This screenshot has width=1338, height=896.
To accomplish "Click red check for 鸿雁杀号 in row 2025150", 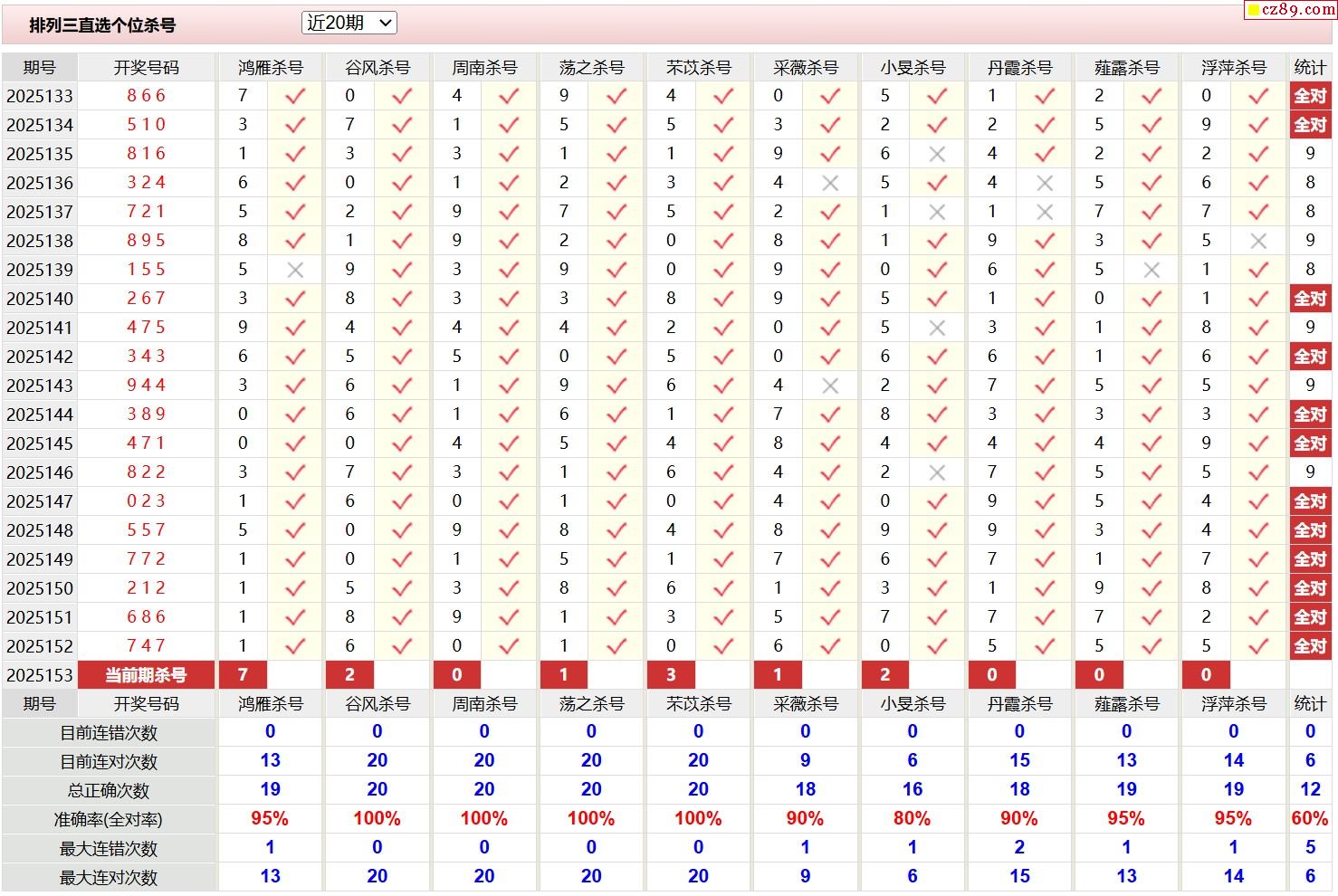I will tap(295, 588).
